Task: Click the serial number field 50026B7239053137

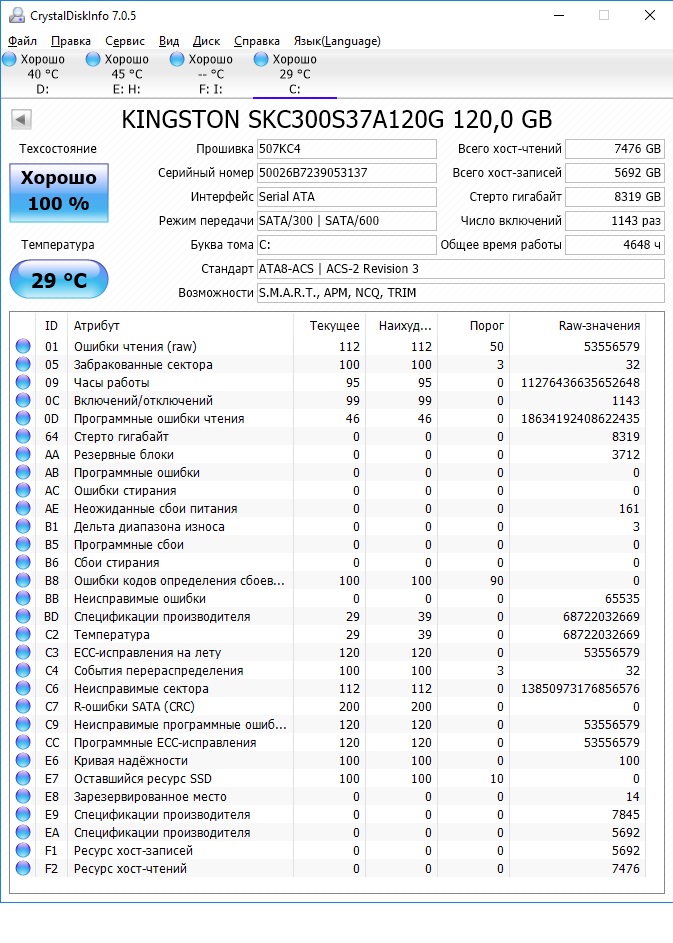Action: [x=346, y=173]
